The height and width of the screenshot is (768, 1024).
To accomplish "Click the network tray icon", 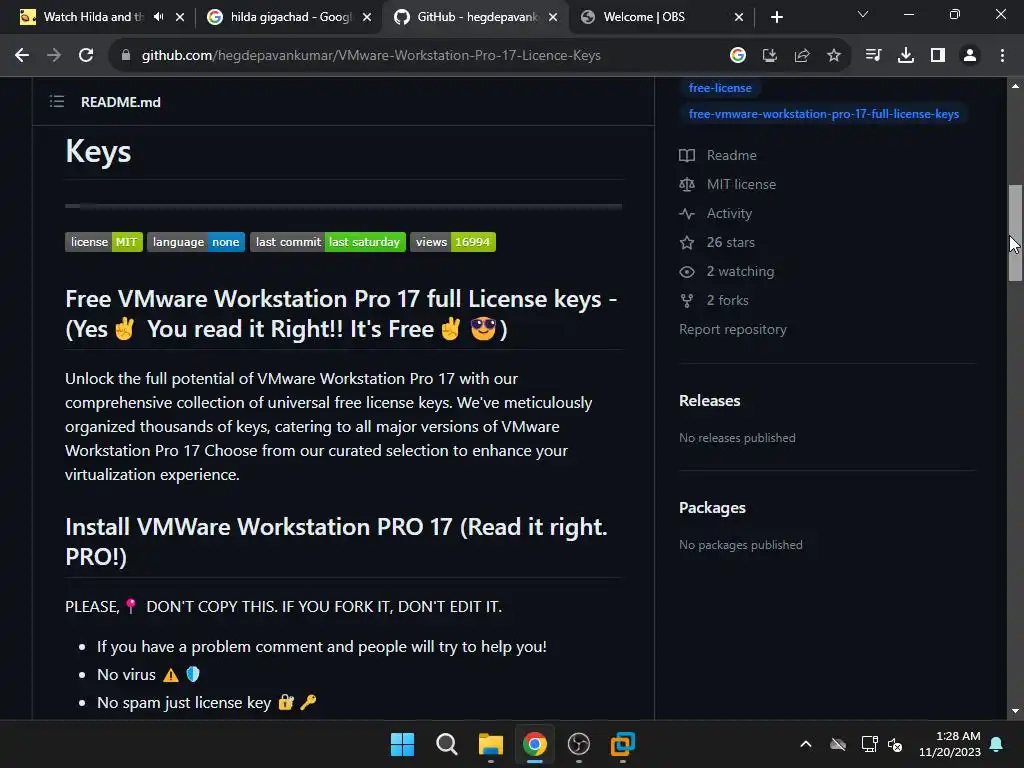I will point(869,744).
